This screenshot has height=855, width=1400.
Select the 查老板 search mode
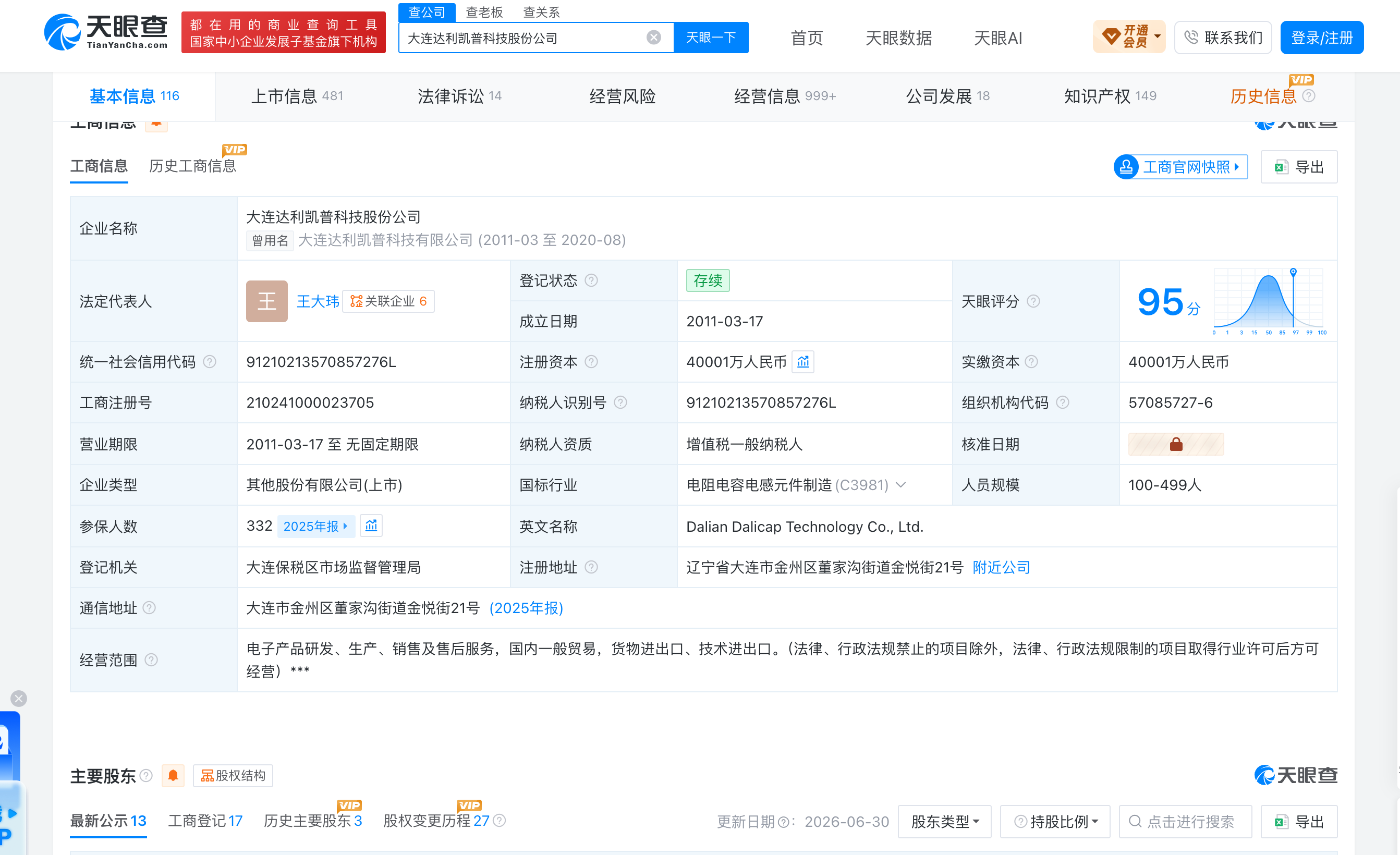click(x=484, y=12)
